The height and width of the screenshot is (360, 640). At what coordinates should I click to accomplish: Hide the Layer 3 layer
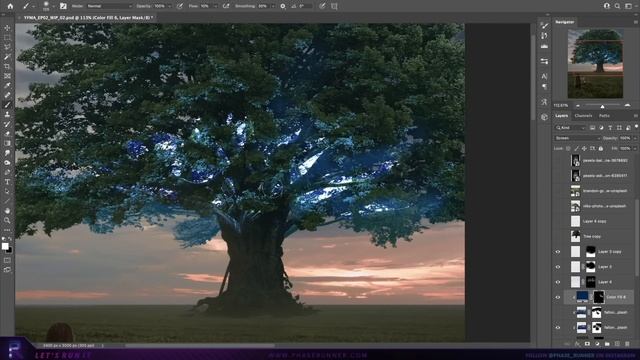point(558,267)
